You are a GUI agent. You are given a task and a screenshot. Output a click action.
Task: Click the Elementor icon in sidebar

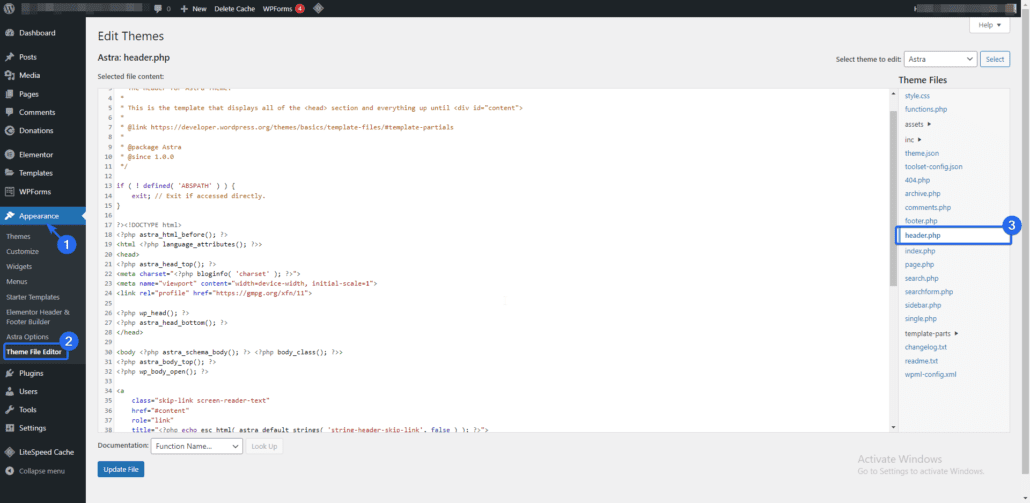click(10, 155)
